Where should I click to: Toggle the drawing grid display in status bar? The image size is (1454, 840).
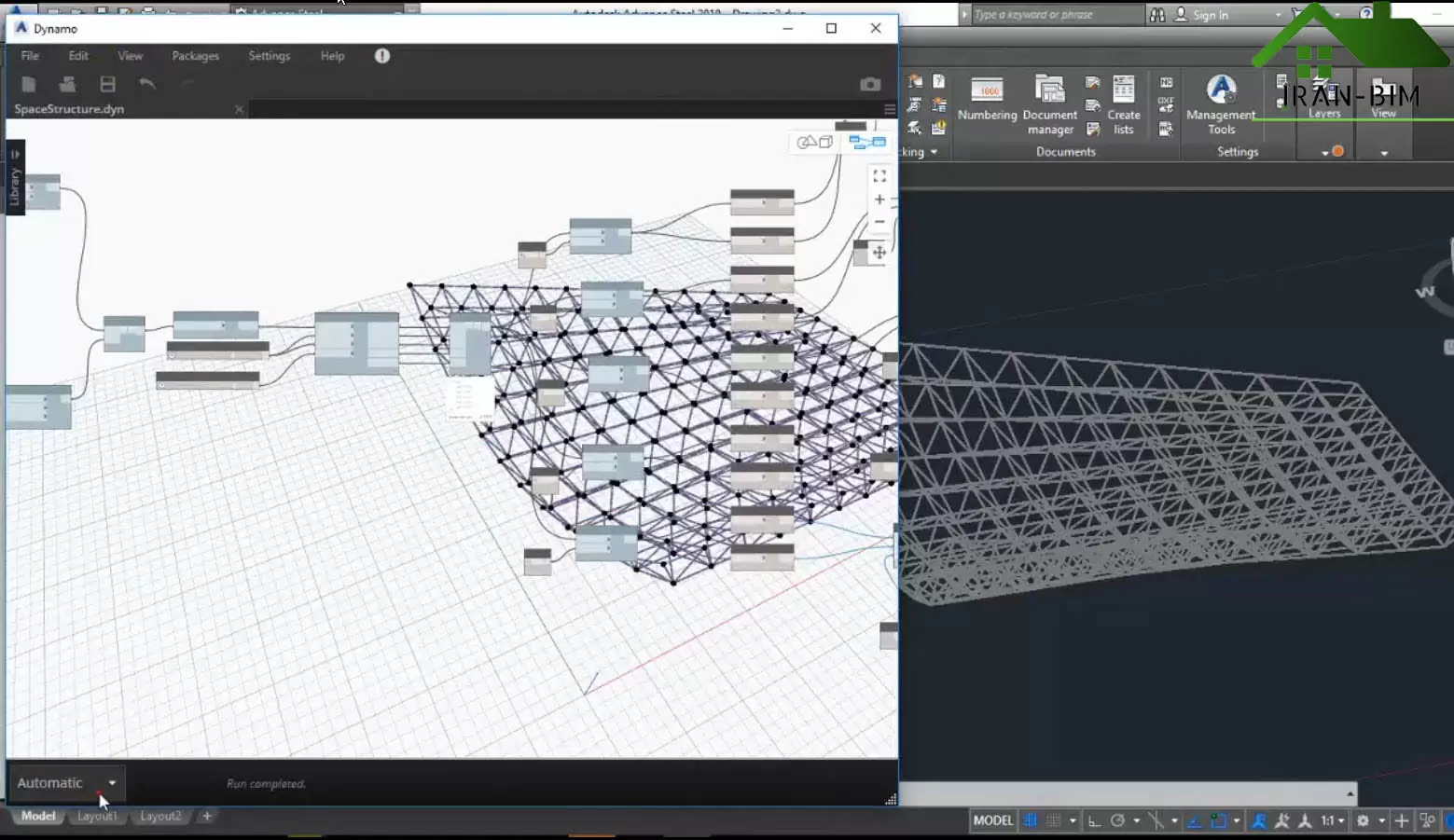(1031, 821)
